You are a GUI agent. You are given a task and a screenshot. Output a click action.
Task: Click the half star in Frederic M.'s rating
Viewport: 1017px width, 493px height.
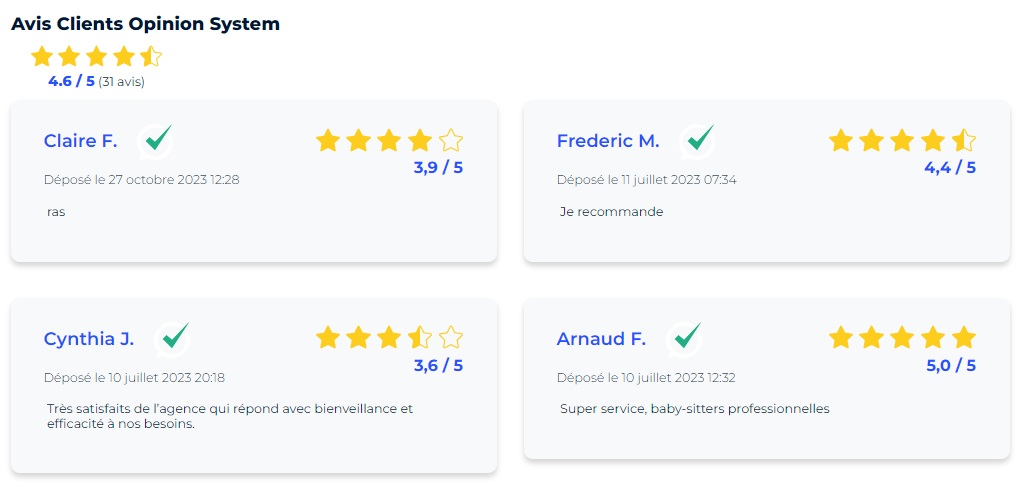click(963, 140)
